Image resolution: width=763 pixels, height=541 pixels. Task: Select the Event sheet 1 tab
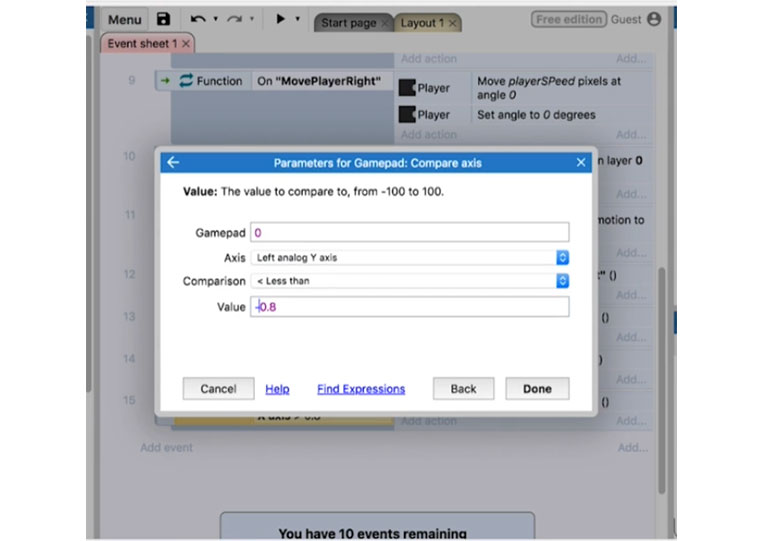tap(142, 44)
